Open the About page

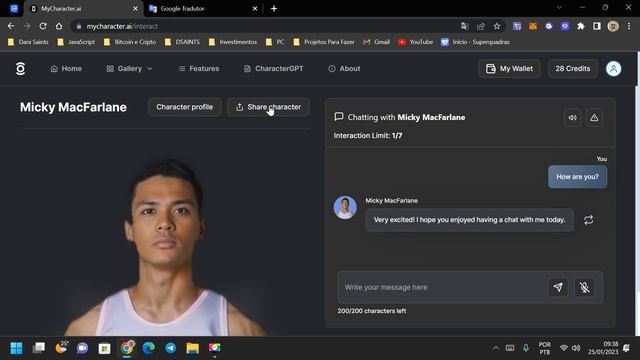click(x=344, y=69)
